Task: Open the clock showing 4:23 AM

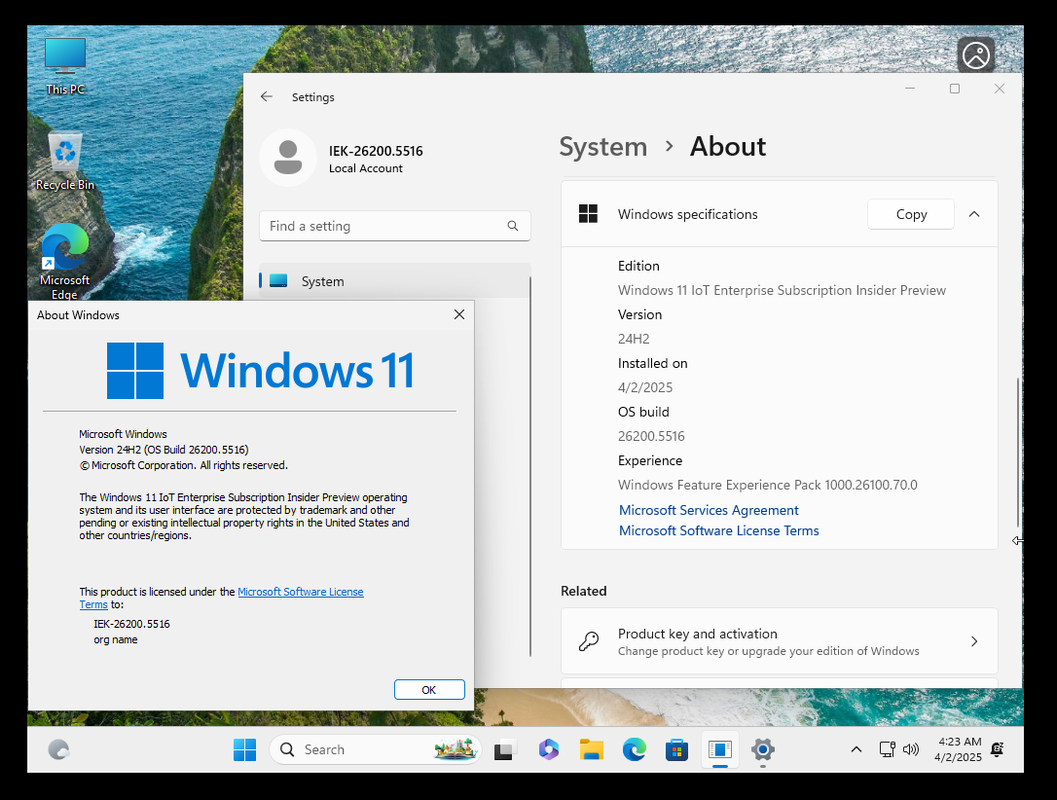Action: pos(958,749)
